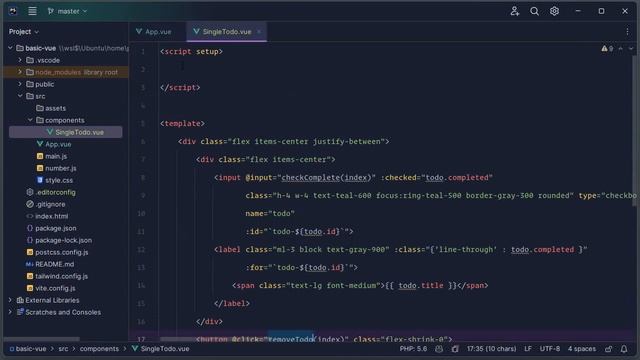
Task: Change UTF-8 file encoding
Action: [550, 349]
